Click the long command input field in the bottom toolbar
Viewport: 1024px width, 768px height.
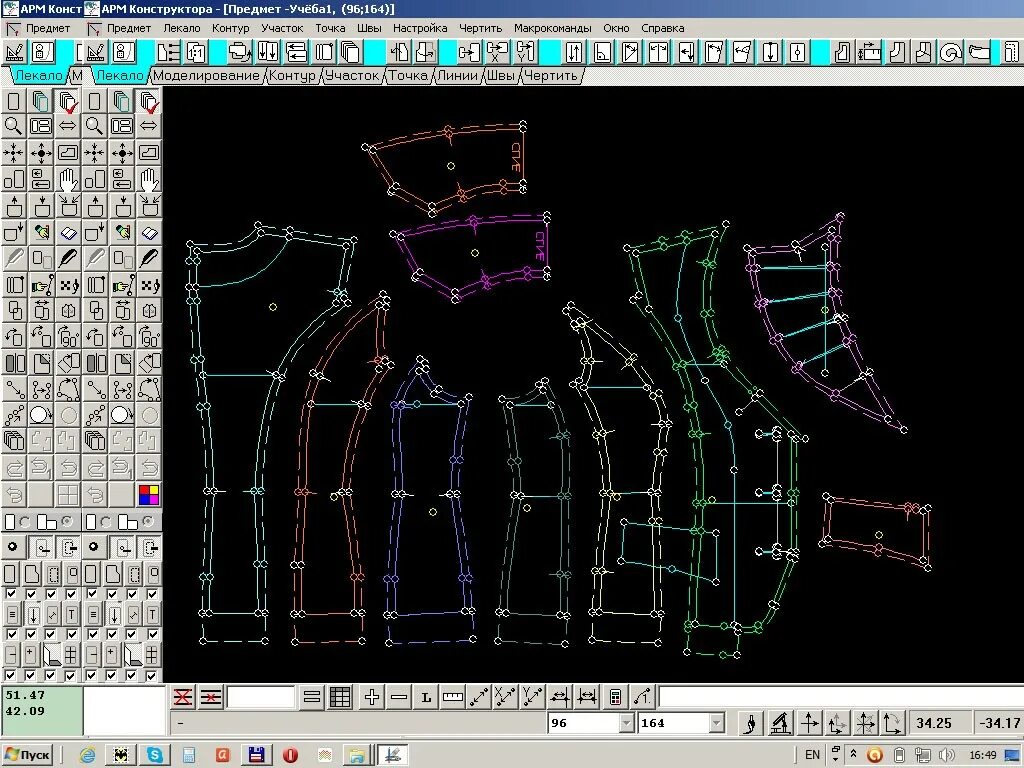coord(840,697)
